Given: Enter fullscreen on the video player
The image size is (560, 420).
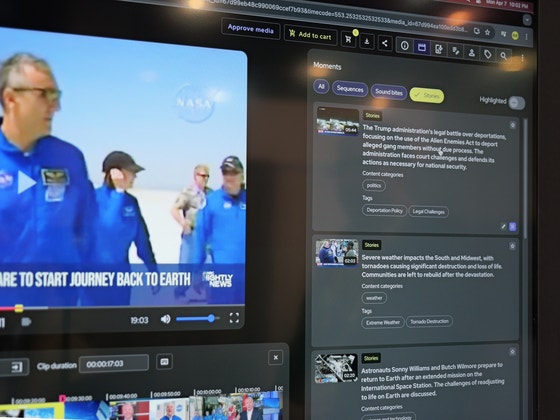Looking at the screenshot, I should pyautogui.click(x=234, y=318).
